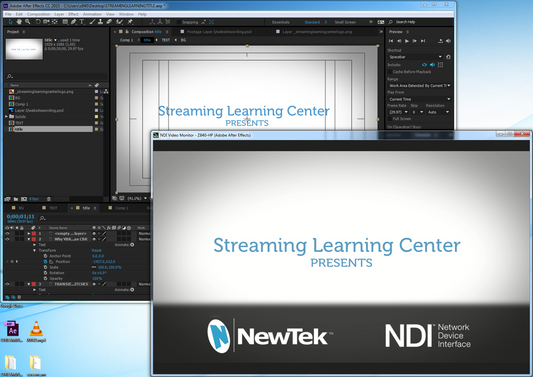Viewport: 533px width, 377px height.
Task: Open the File menu
Action: point(8,14)
